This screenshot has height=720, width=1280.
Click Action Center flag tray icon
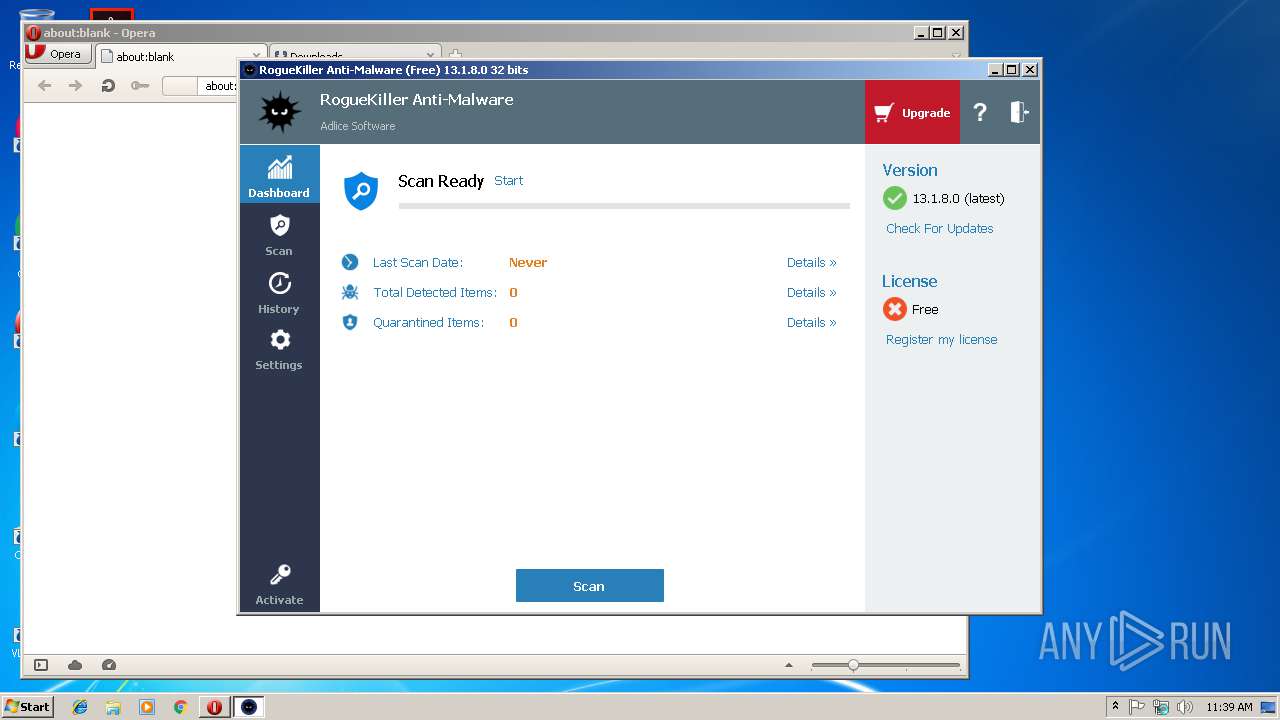click(x=1138, y=707)
